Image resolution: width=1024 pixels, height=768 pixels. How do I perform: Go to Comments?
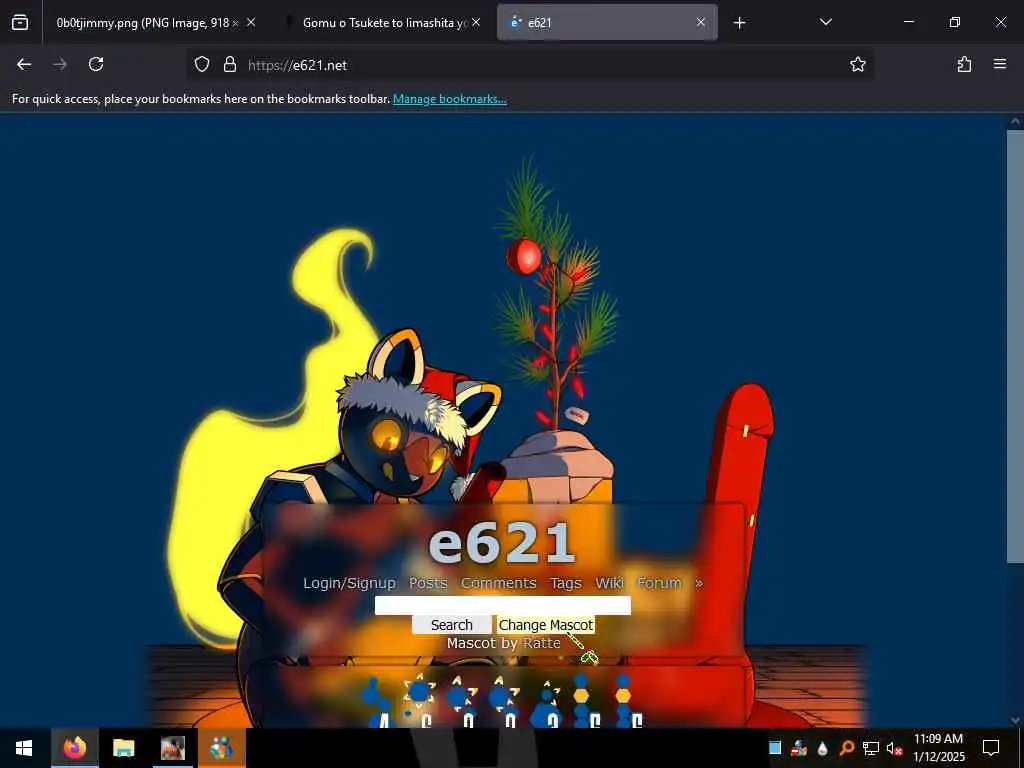pos(498,583)
